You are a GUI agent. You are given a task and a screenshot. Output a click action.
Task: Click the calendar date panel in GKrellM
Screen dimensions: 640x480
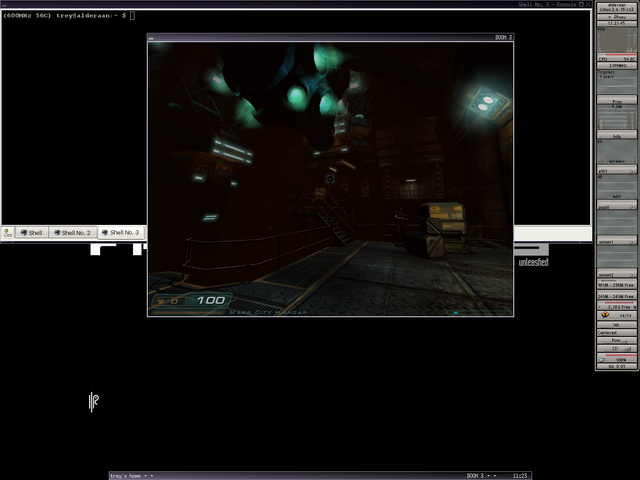click(617, 17)
